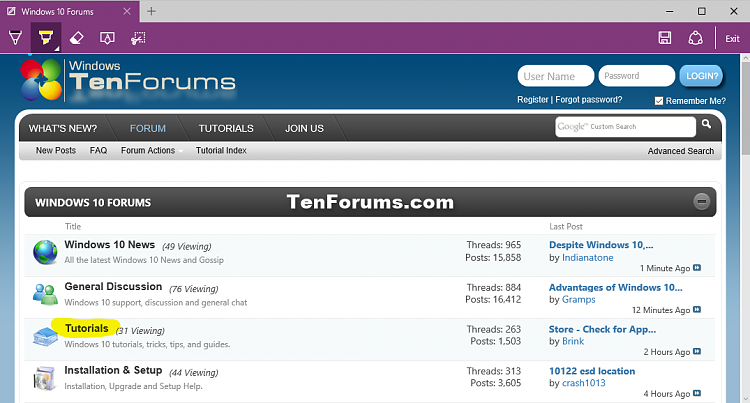Open New Posts submenu link
Viewport: 750px width, 403px height.
(x=56, y=151)
